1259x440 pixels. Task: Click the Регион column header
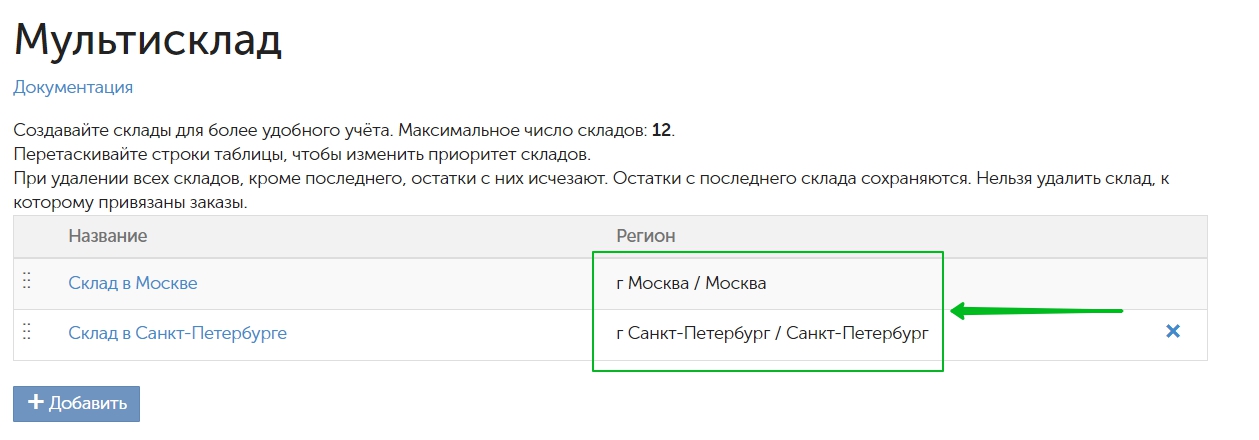click(x=646, y=236)
